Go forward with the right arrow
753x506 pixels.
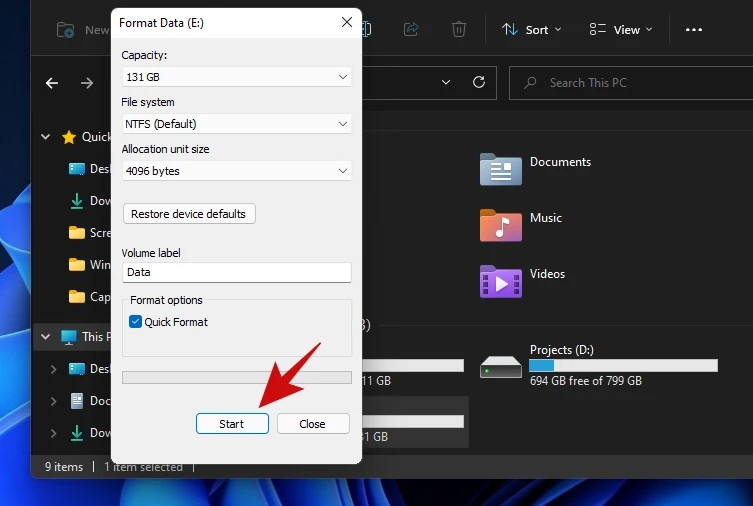pos(87,83)
